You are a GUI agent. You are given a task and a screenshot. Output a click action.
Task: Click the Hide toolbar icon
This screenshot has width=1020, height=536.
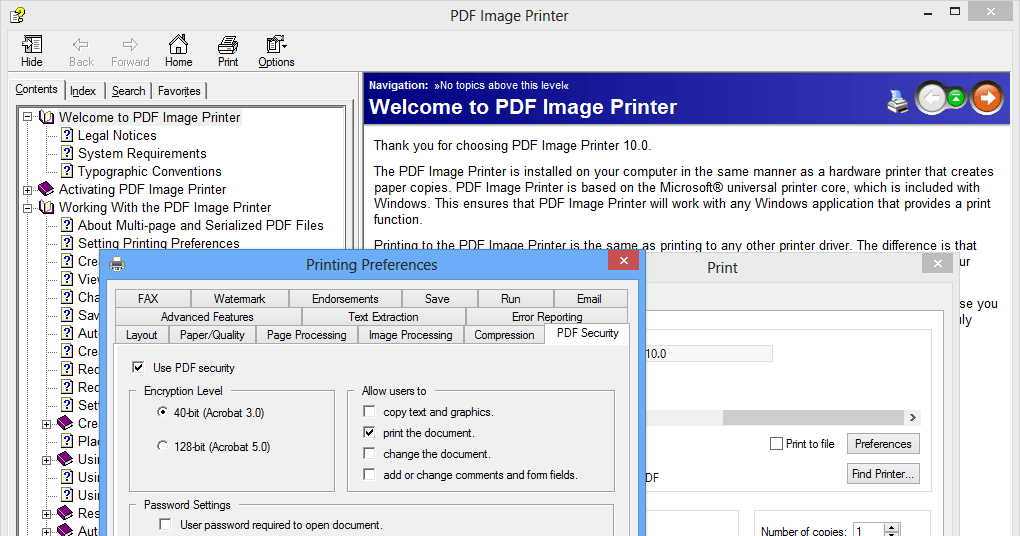coord(32,44)
